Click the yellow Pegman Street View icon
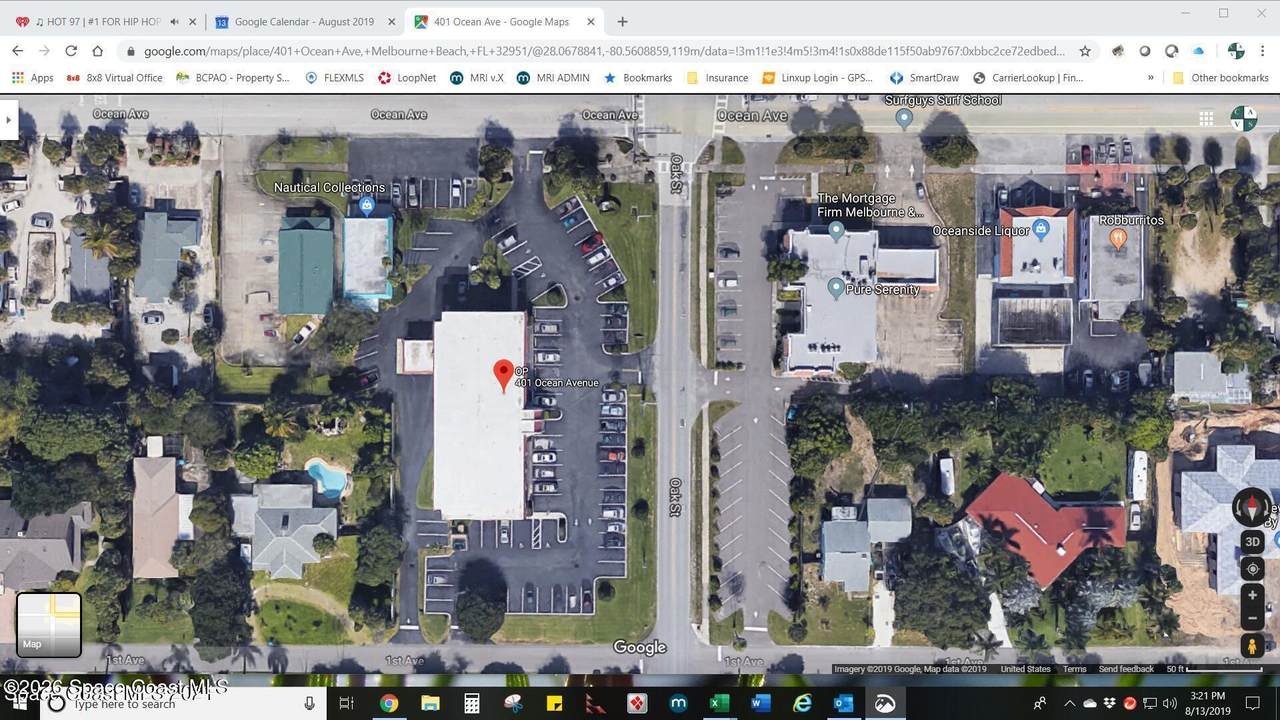1280x720 pixels. (1252, 647)
